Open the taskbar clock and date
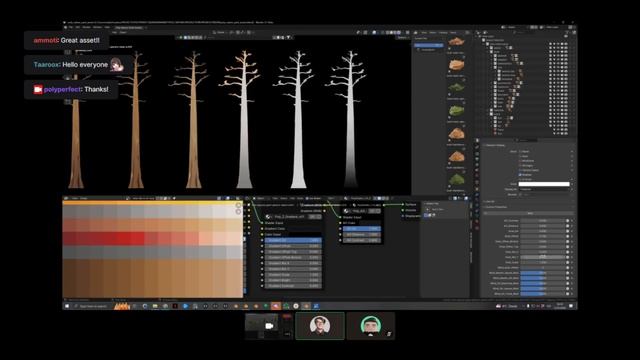Image resolution: width=640 pixels, height=360 pixels. point(560,306)
